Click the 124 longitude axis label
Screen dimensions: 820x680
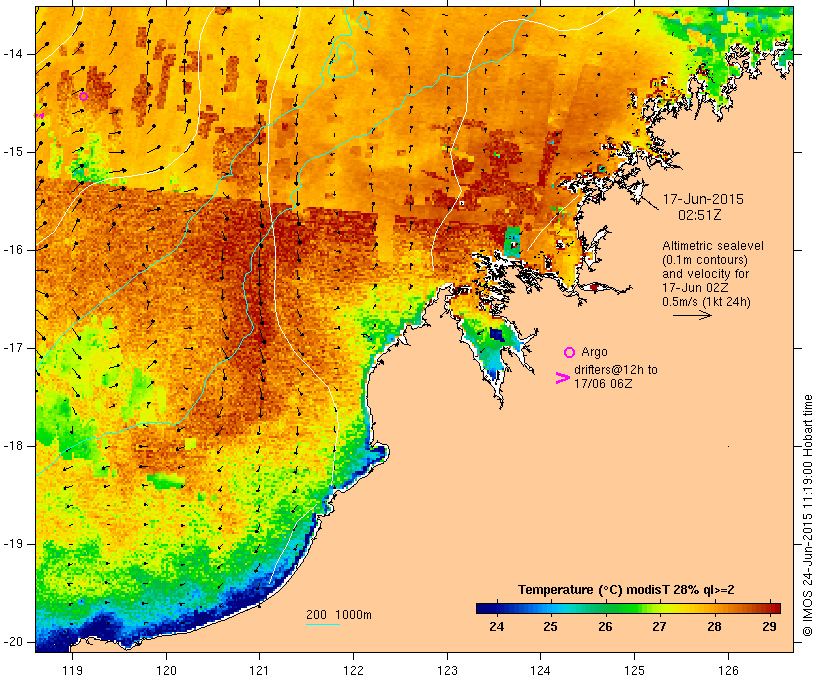tap(540, 670)
